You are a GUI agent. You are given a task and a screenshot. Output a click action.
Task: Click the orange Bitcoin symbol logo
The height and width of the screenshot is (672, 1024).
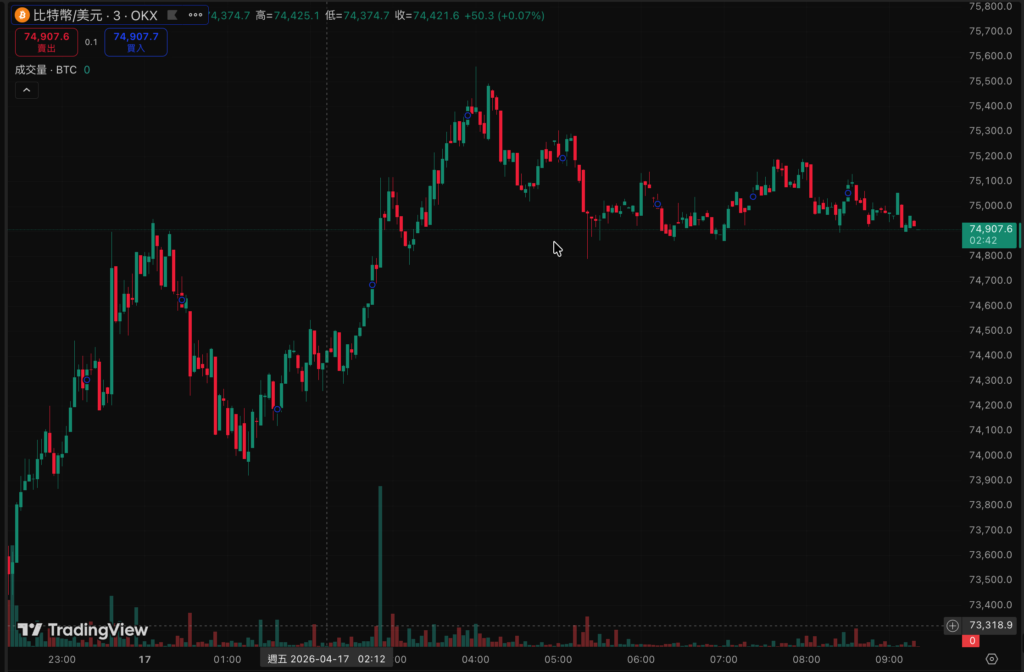(22, 16)
